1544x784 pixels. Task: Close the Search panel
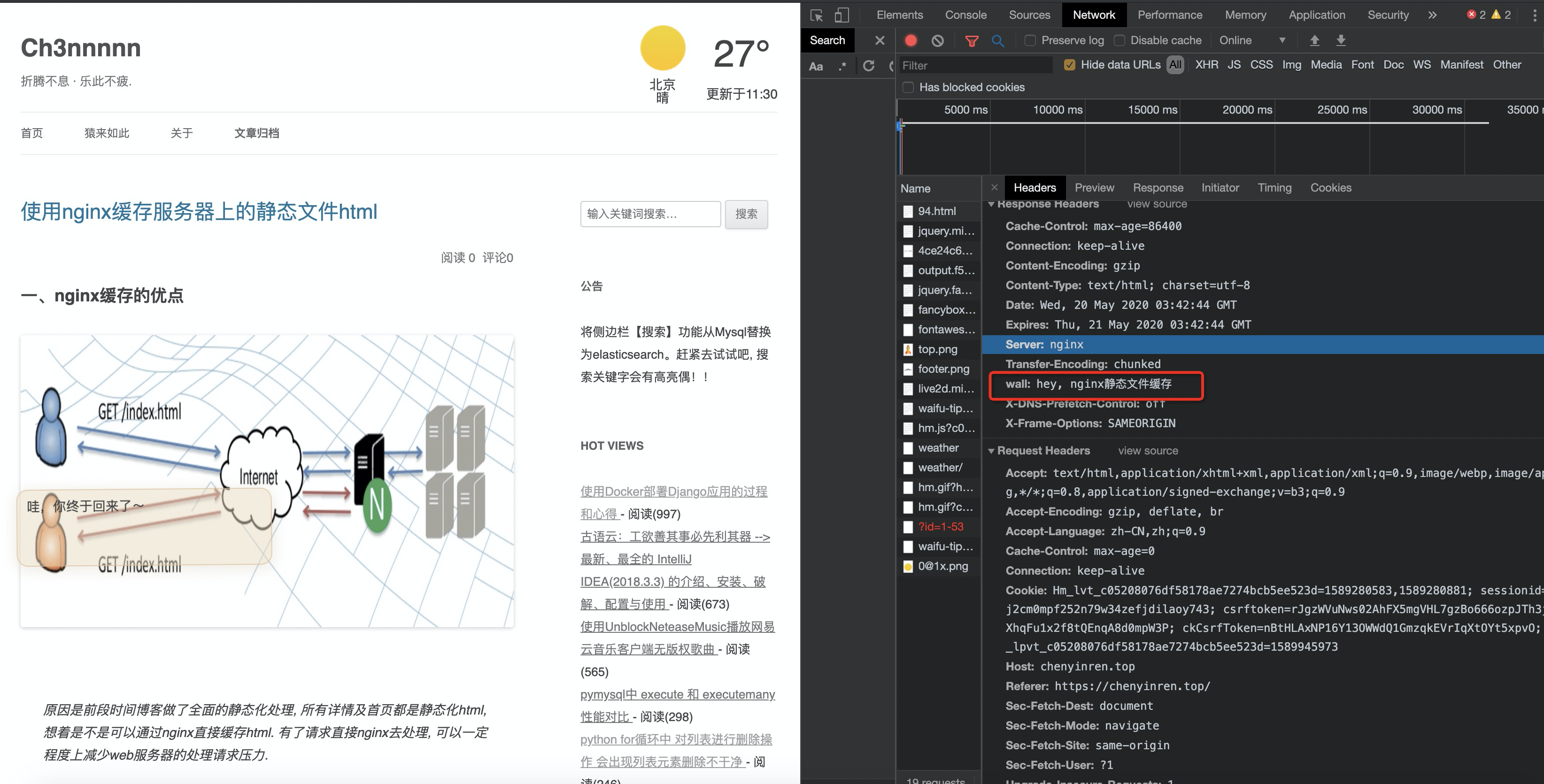pyautogui.click(x=879, y=40)
